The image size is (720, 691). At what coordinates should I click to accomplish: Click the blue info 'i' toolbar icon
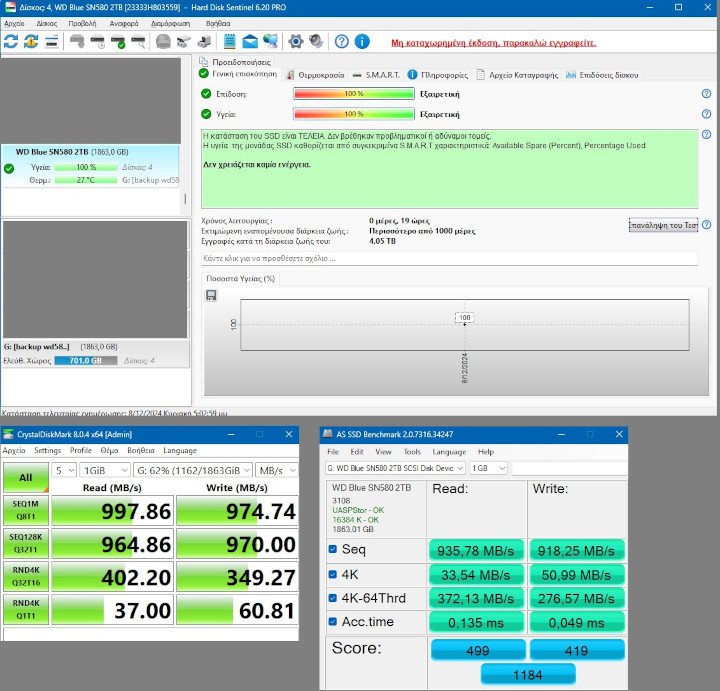(362, 42)
